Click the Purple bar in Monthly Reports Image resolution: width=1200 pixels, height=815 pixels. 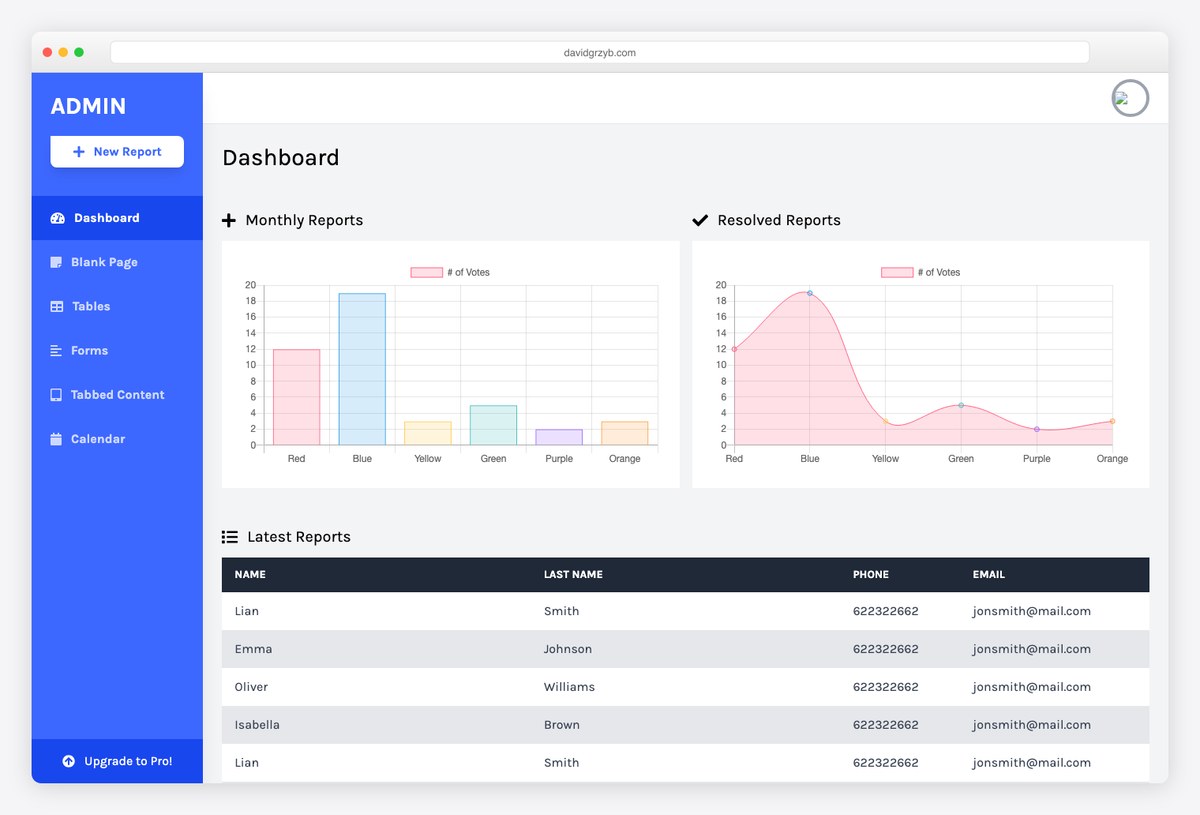pyautogui.click(x=559, y=437)
